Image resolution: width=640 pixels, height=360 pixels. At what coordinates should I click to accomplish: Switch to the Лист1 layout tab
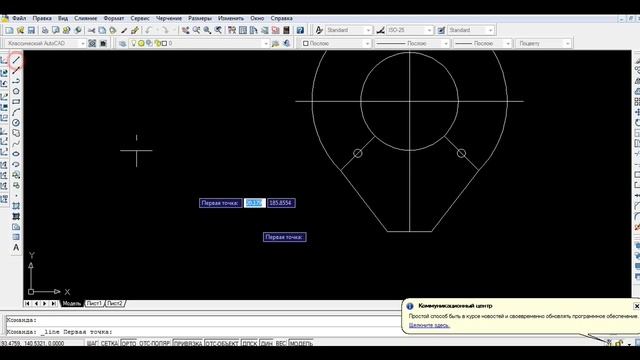94,303
